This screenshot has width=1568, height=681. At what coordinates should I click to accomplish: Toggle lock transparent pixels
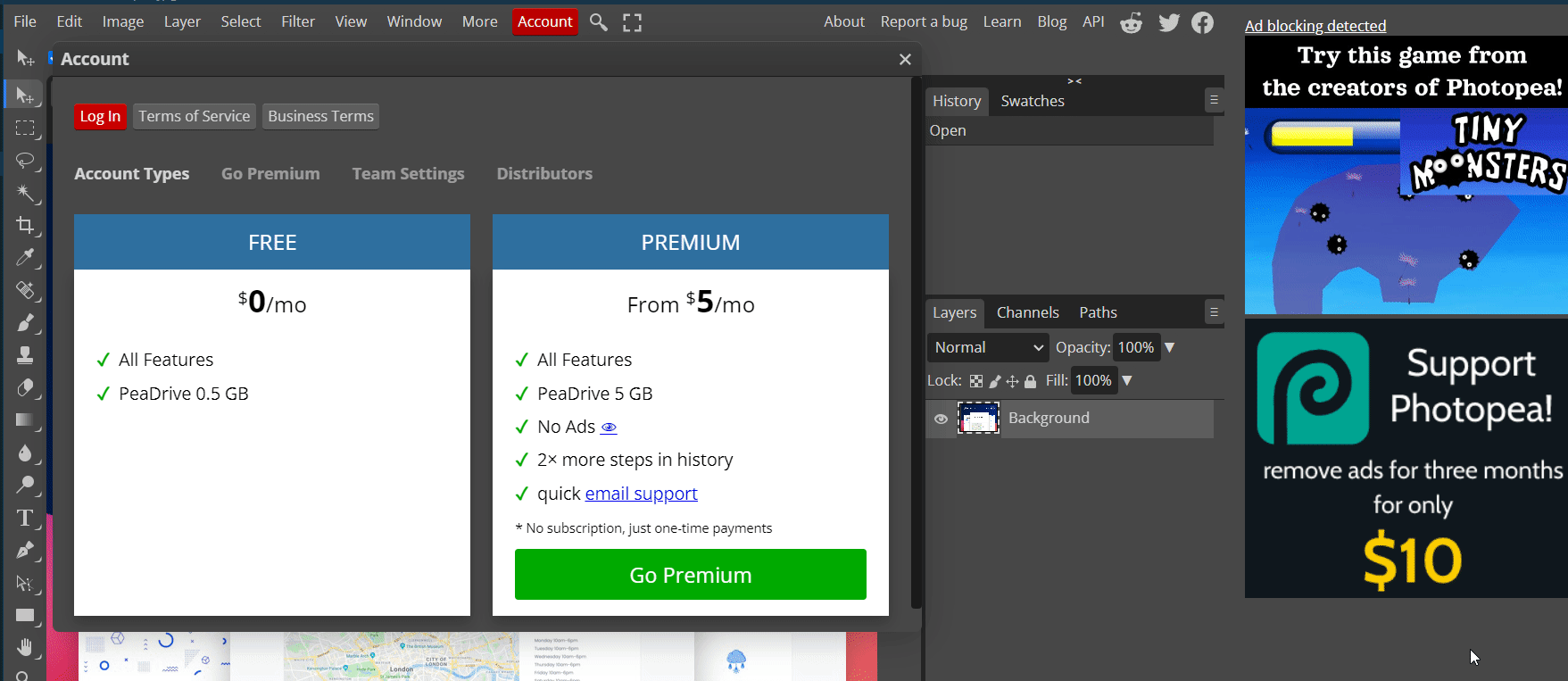coord(976,381)
